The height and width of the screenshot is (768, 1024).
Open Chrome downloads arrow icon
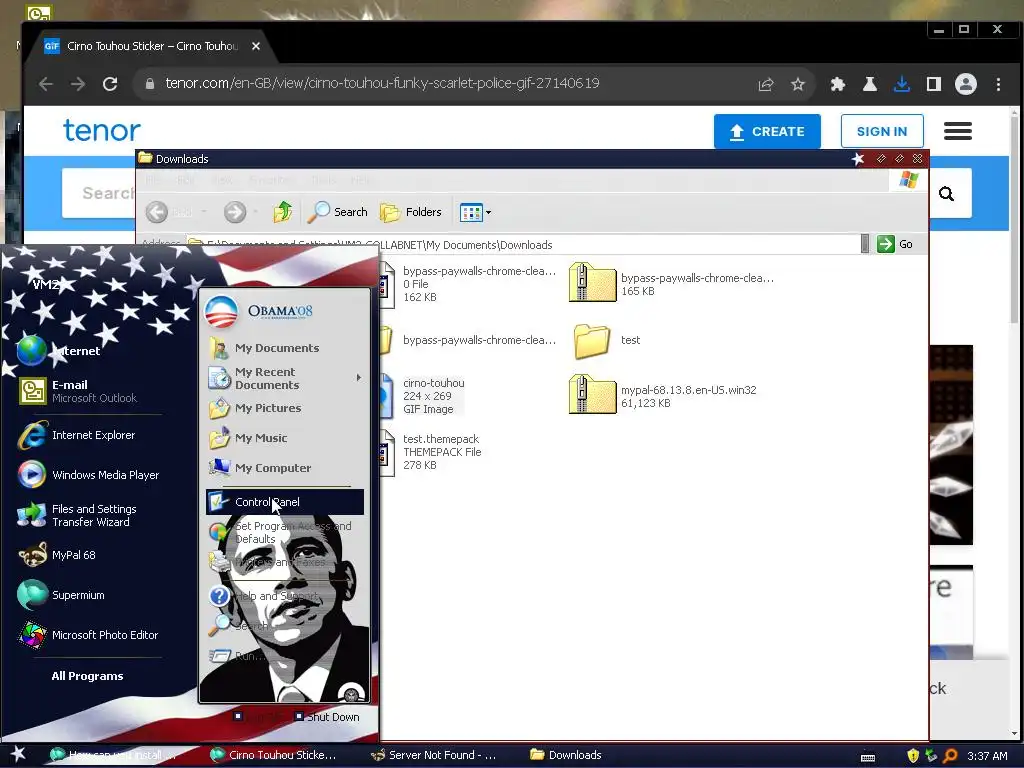pos(901,84)
